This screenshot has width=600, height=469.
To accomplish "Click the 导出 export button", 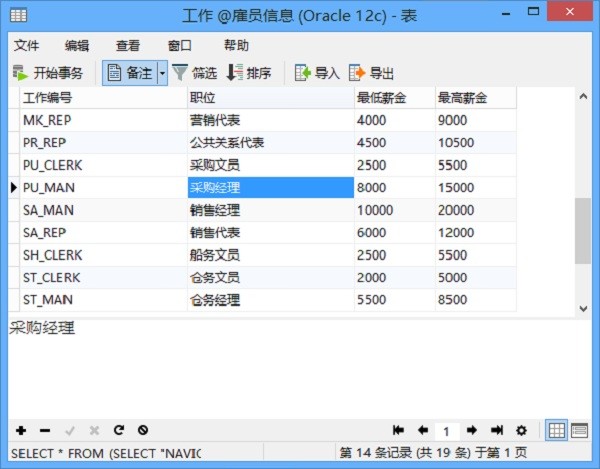I will pyautogui.click(x=371, y=73).
